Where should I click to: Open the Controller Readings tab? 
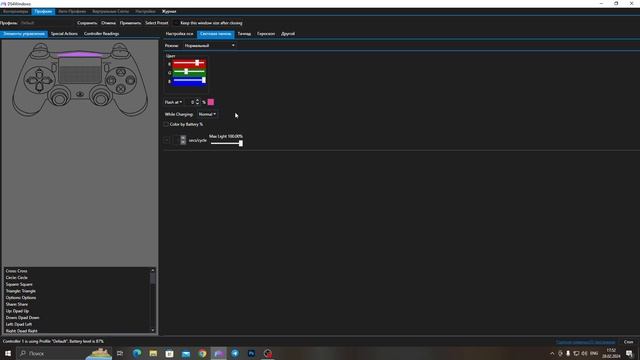pos(101,34)
